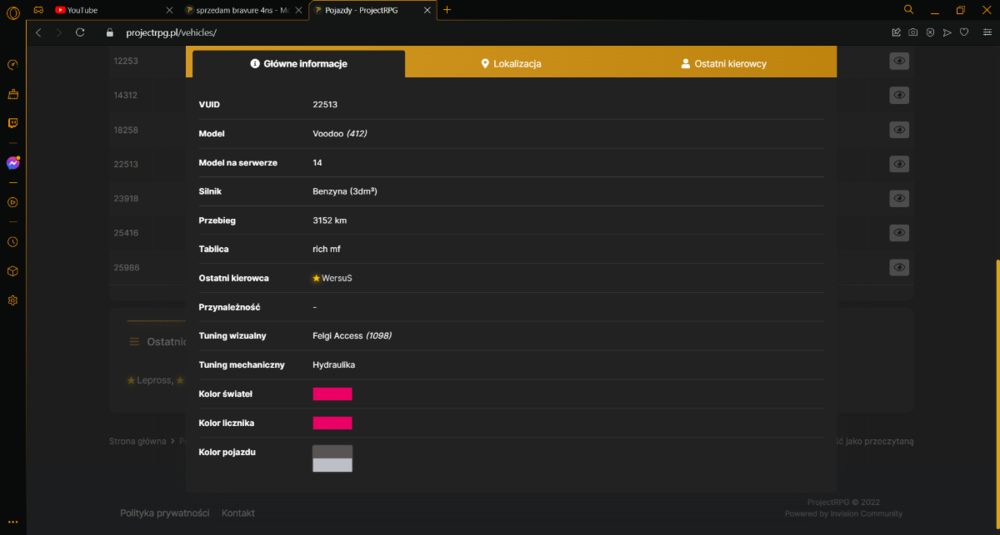Open Messenger in the browser sidebar
This screenshot has width=1000, height=535.
pos(13,163)
